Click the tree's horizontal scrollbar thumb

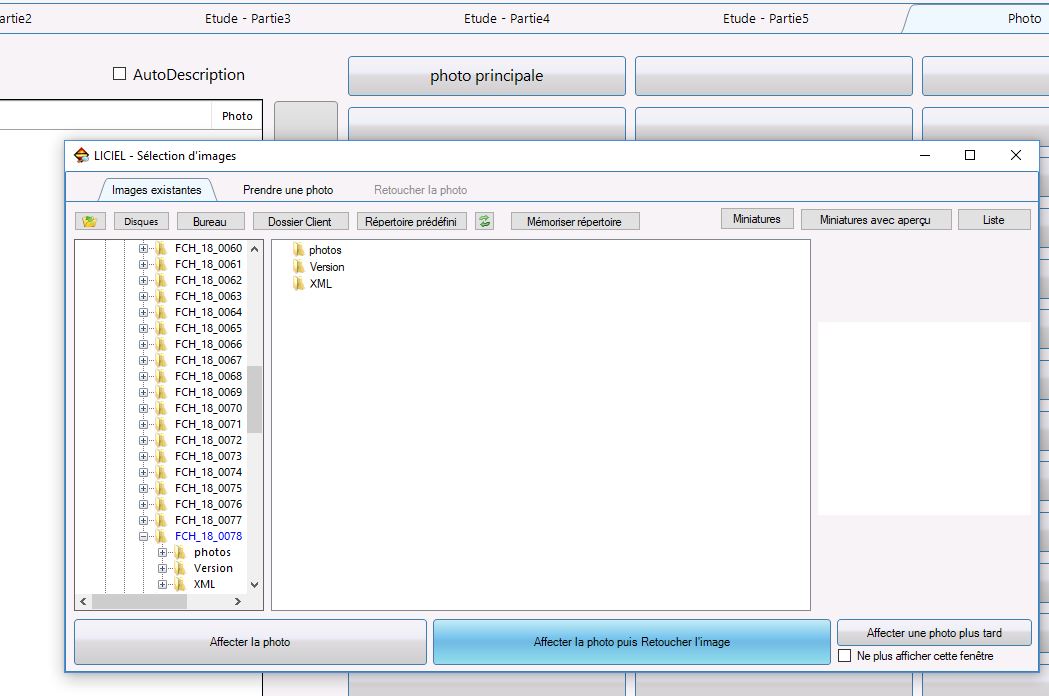139,602
